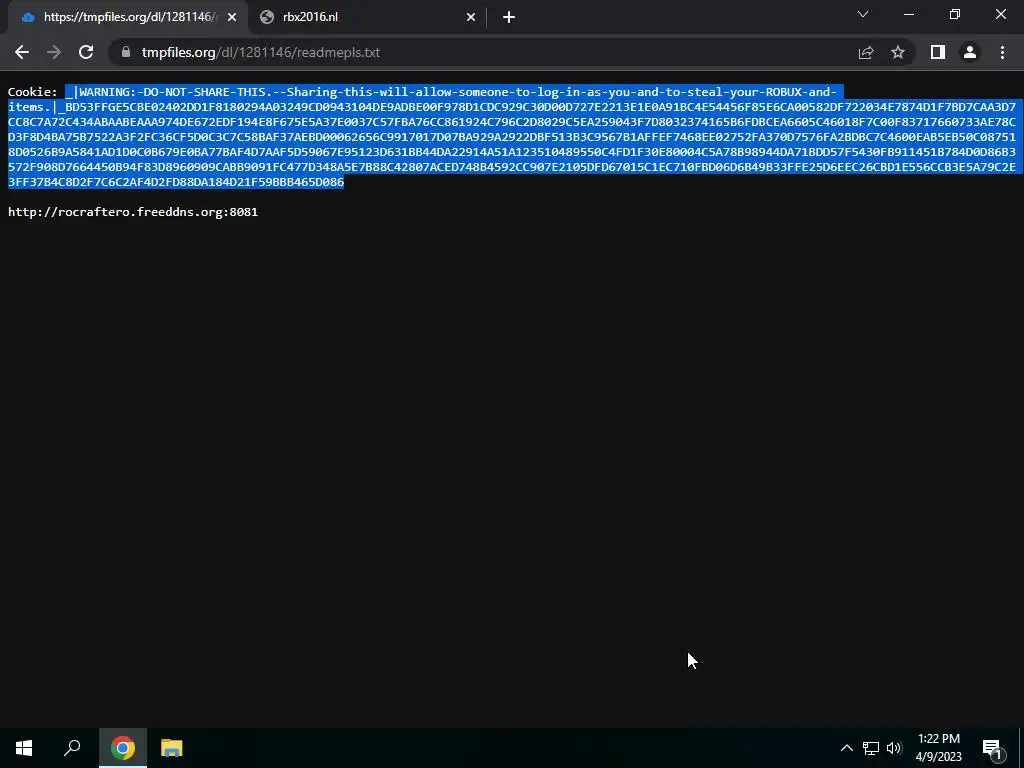Image resolution: width=1024 pixels, height=768 pixels.
Task: Open the notification center
Action: 992,748
